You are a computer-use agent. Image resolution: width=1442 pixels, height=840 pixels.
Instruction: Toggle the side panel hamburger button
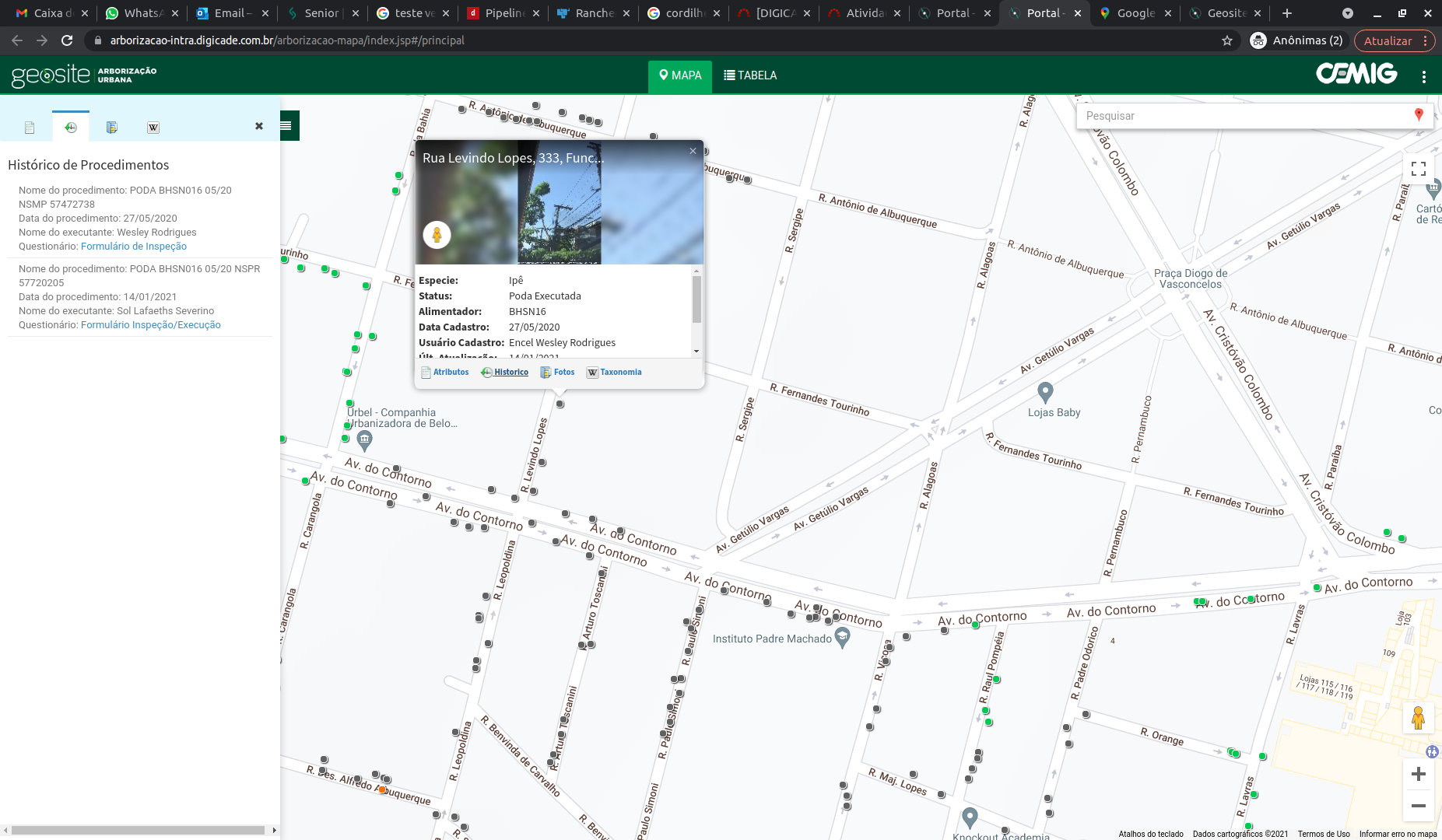[286, 125]
